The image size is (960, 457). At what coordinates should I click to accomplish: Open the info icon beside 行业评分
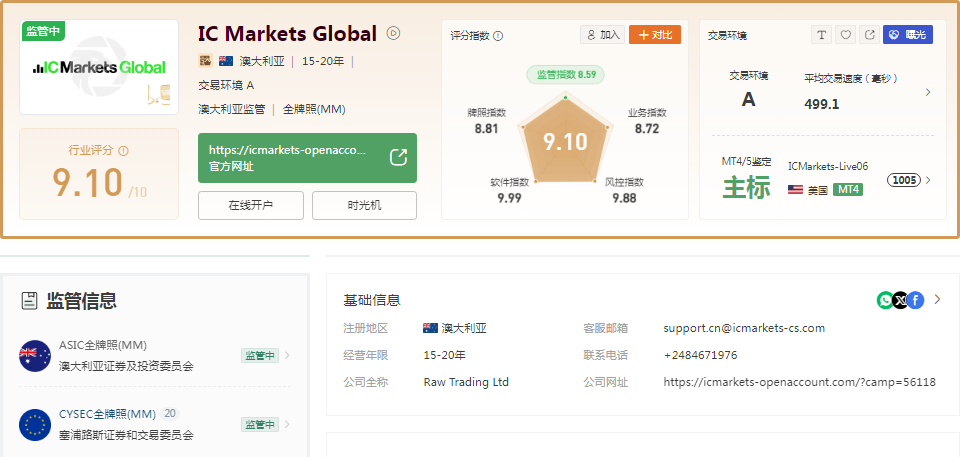click(x=124, y=150)
